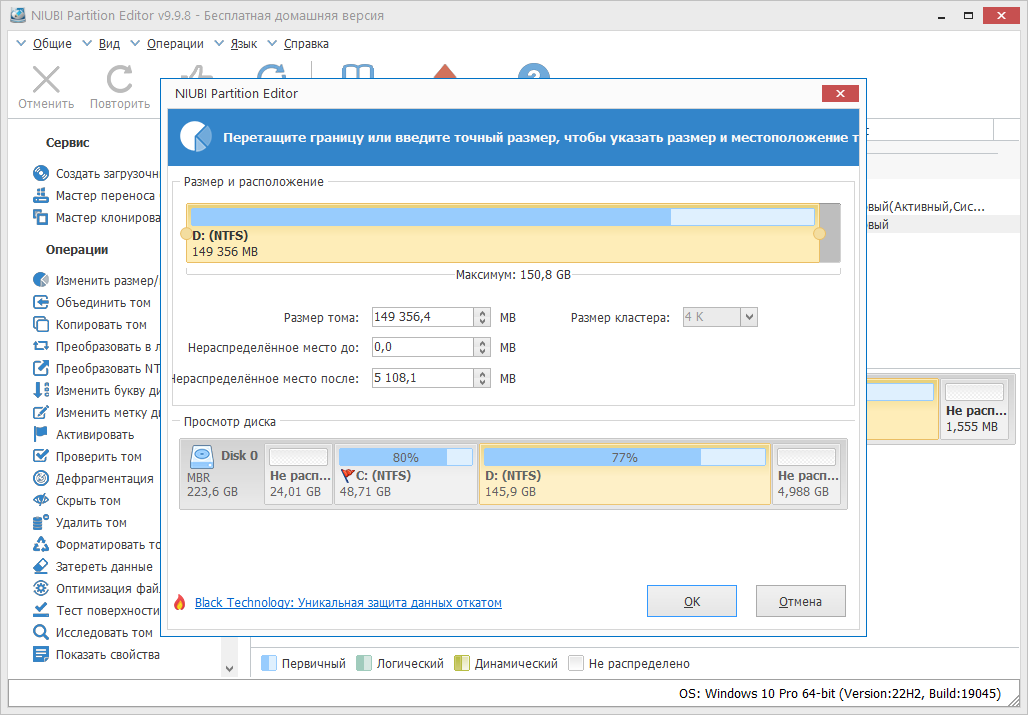
Task: Click the left border handle of D: partition bar
Action: (186, 233)
